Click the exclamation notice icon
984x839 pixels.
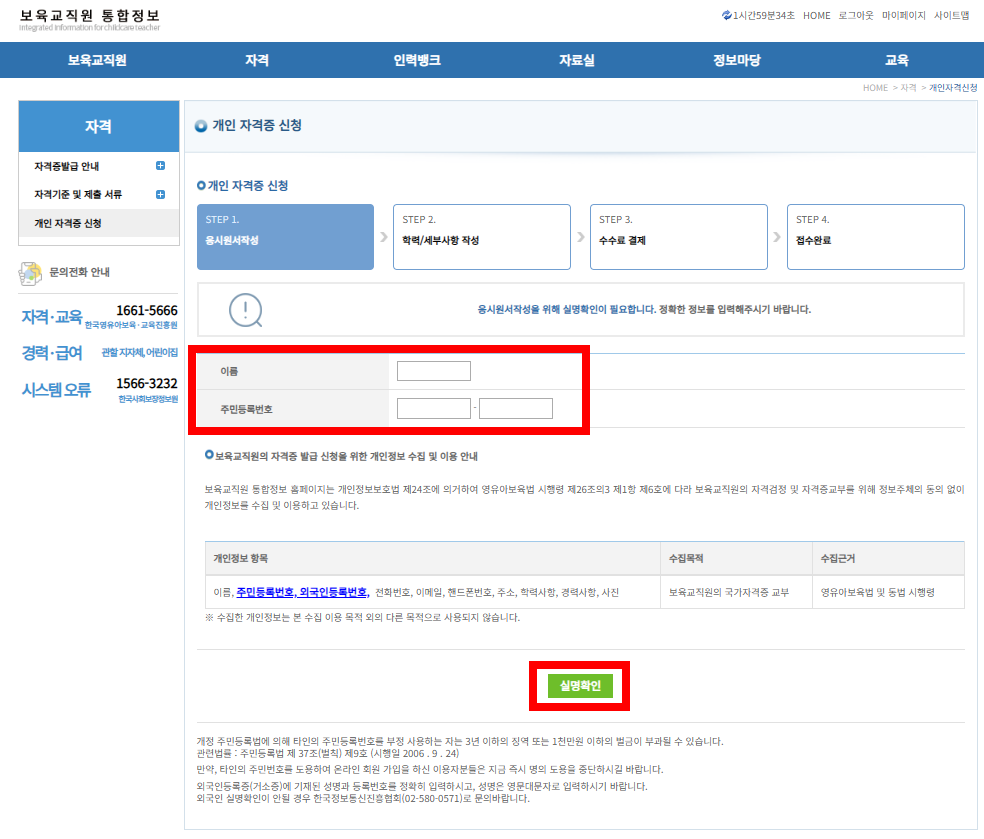(x=245, y=310)
